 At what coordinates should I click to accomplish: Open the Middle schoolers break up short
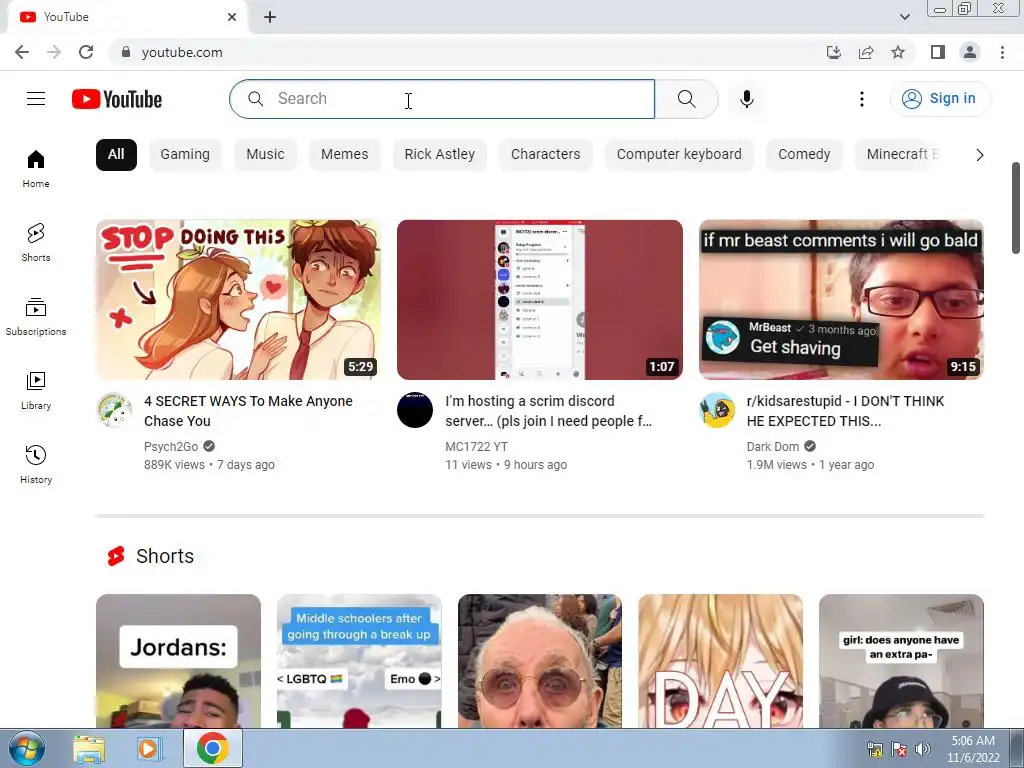[359, 661]
